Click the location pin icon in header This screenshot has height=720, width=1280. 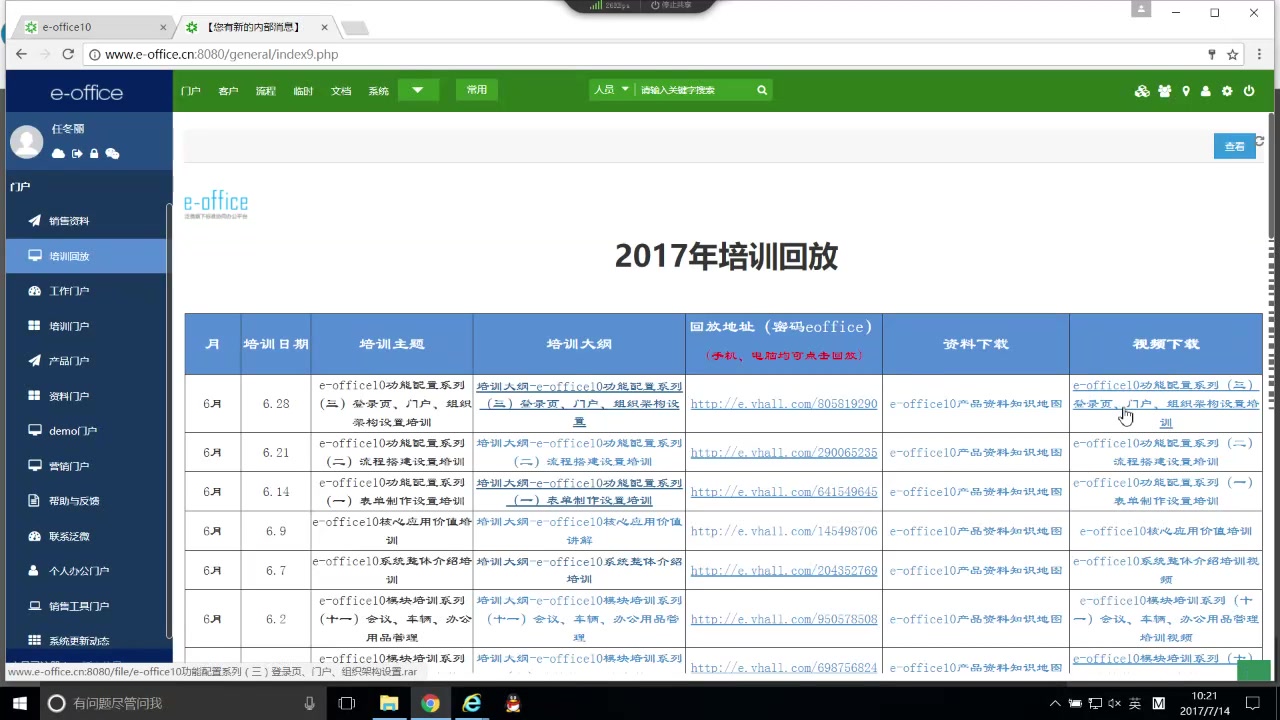[x=1186, y=91]
